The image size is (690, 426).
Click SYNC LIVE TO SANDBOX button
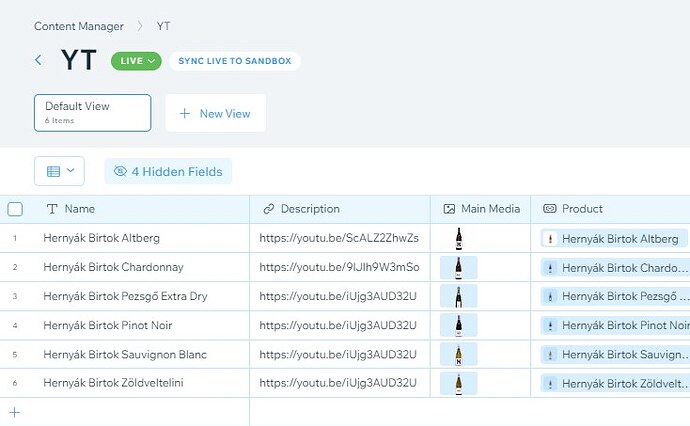coord(235,61)
